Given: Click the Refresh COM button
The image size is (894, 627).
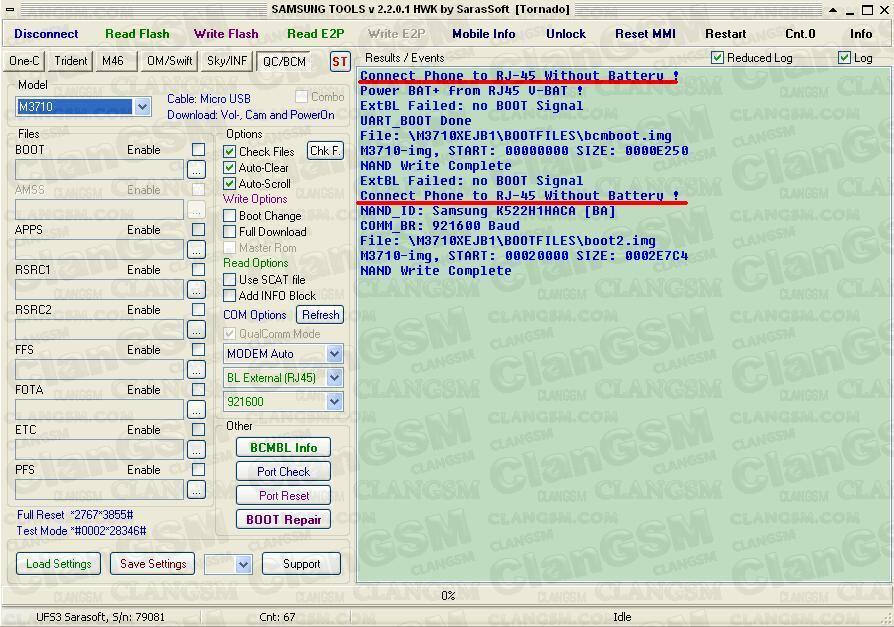Looking at the screenshot, I should click(x=320, y=315).
